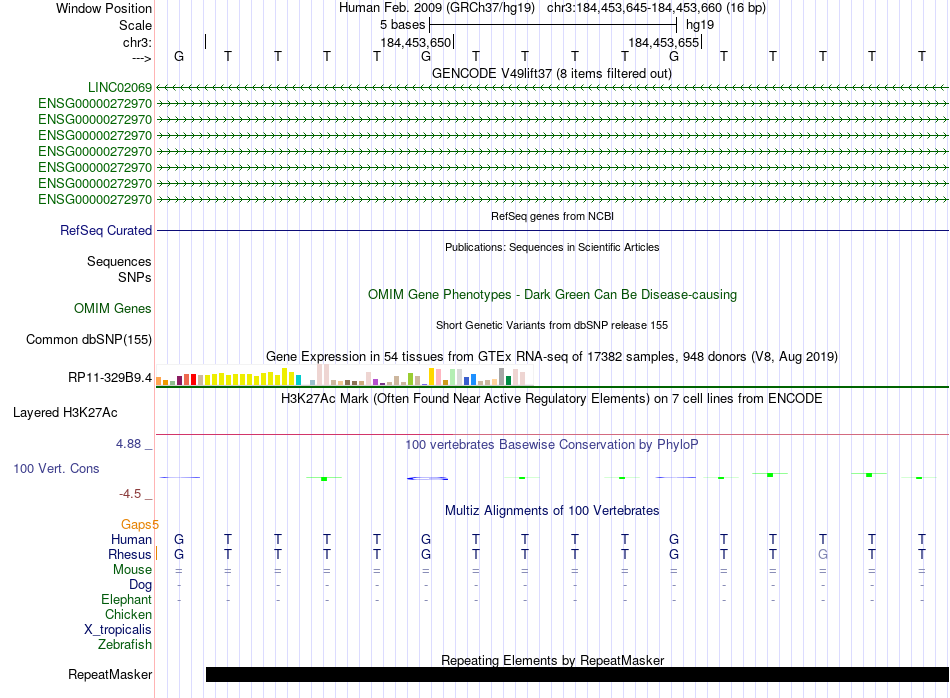Open the RefSeq genes from NCBI title
950x698 pixels.
coord(553,216)
